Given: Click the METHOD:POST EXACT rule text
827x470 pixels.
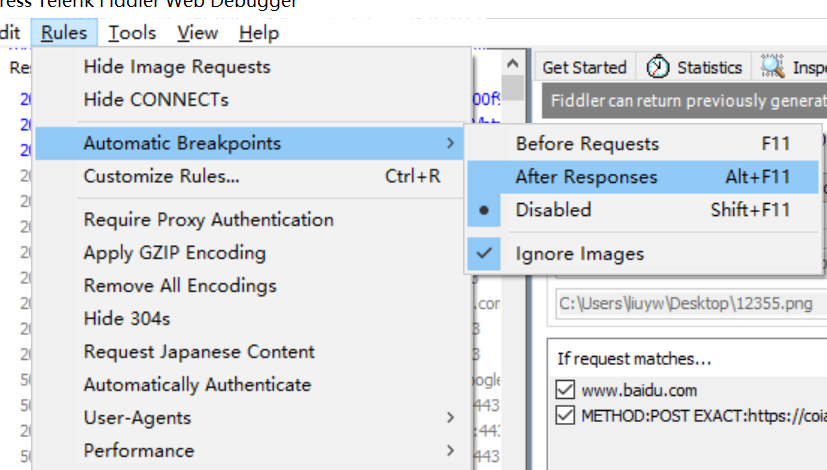Looking at the screenshot, I should pyautogui.click(x=704, y=416).
